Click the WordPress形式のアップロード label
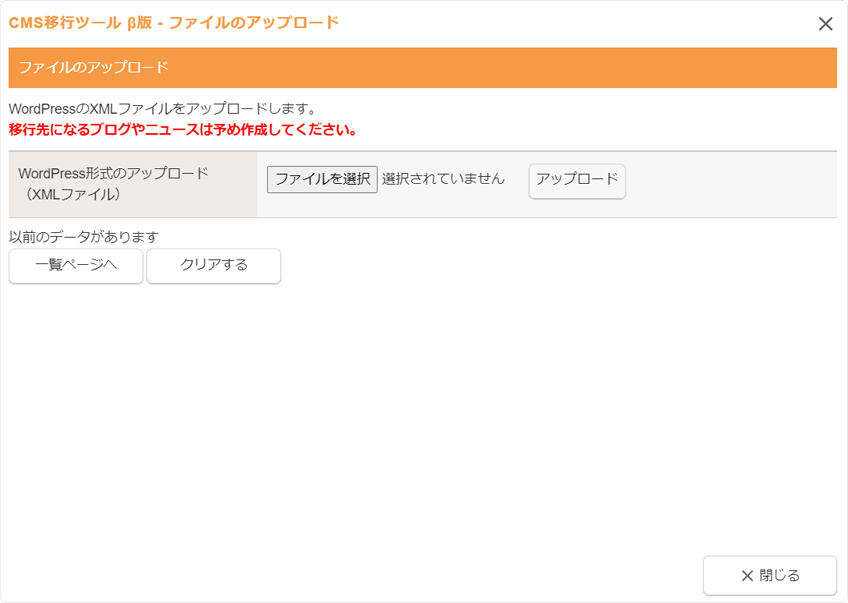Viewport: 848px width, 603px height. 113,173
